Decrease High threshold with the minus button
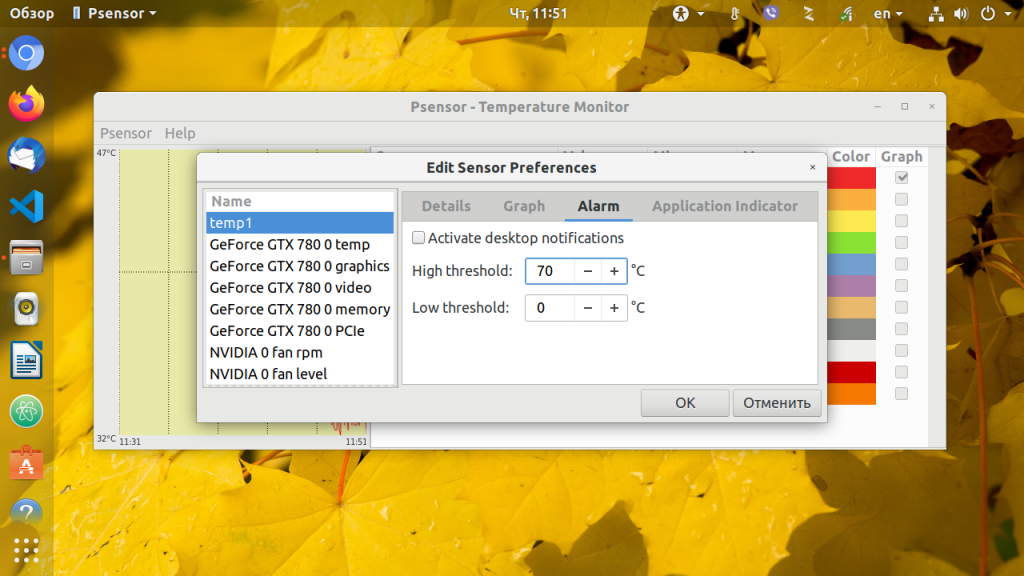1024x576 pixels. pyautogui.click(x=588, y=271)
